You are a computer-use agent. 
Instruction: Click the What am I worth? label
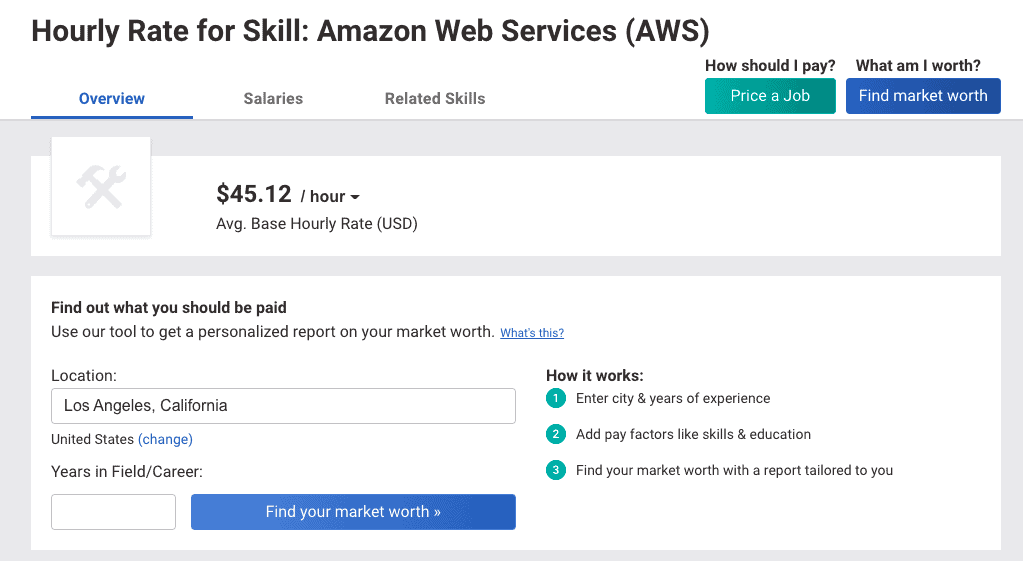[x=918, y=66]
